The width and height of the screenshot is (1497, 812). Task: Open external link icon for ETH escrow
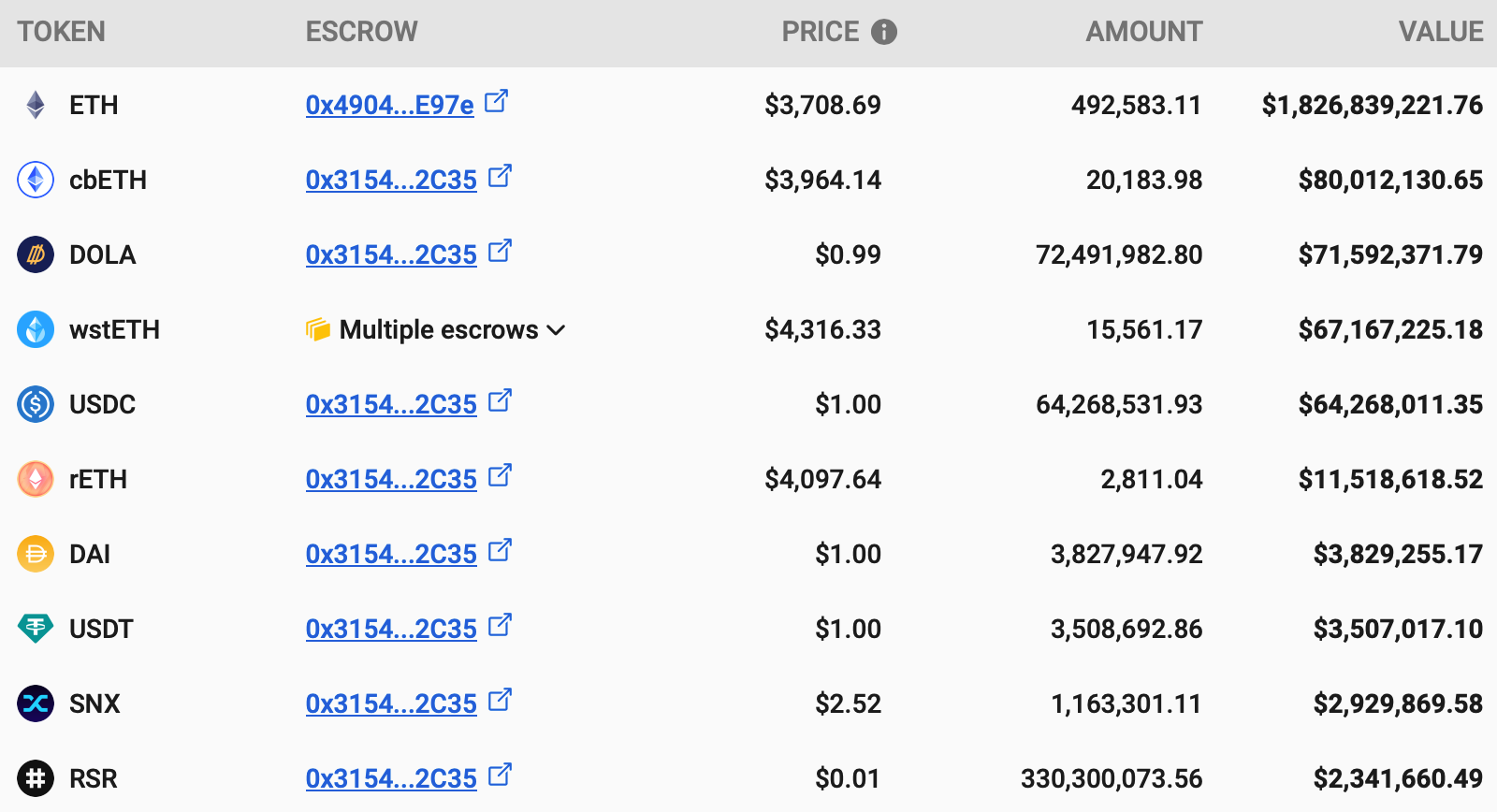(x=497, y=101)
